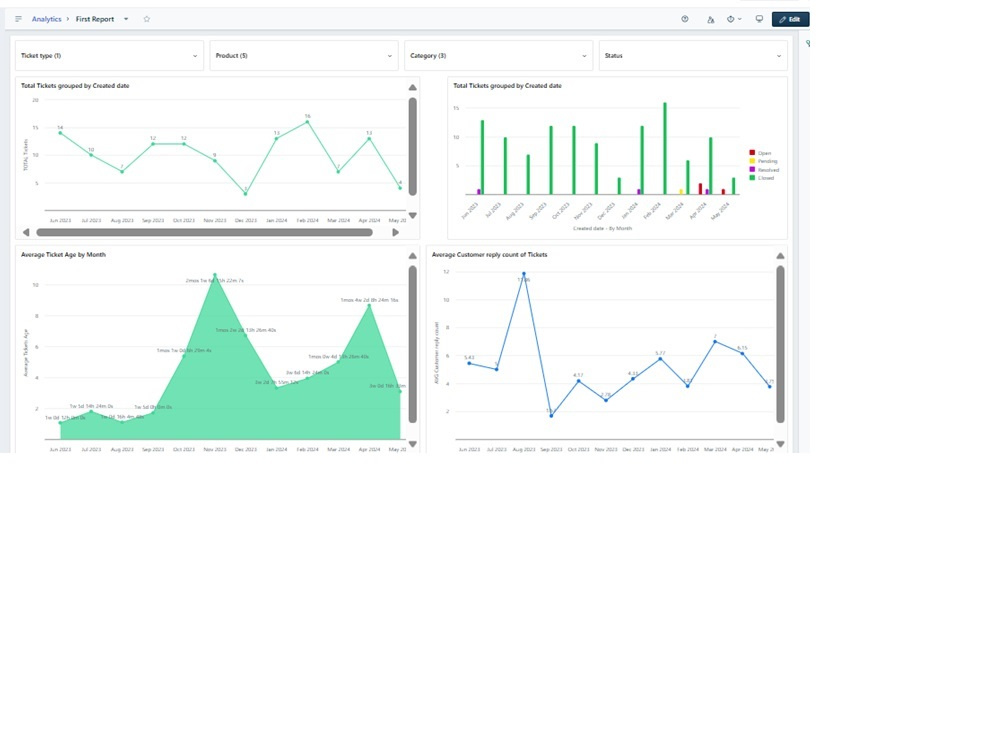Click 'Created date - By Month' axis label
Viewport: 1000px width, 750px height.
tap(602, 228)
